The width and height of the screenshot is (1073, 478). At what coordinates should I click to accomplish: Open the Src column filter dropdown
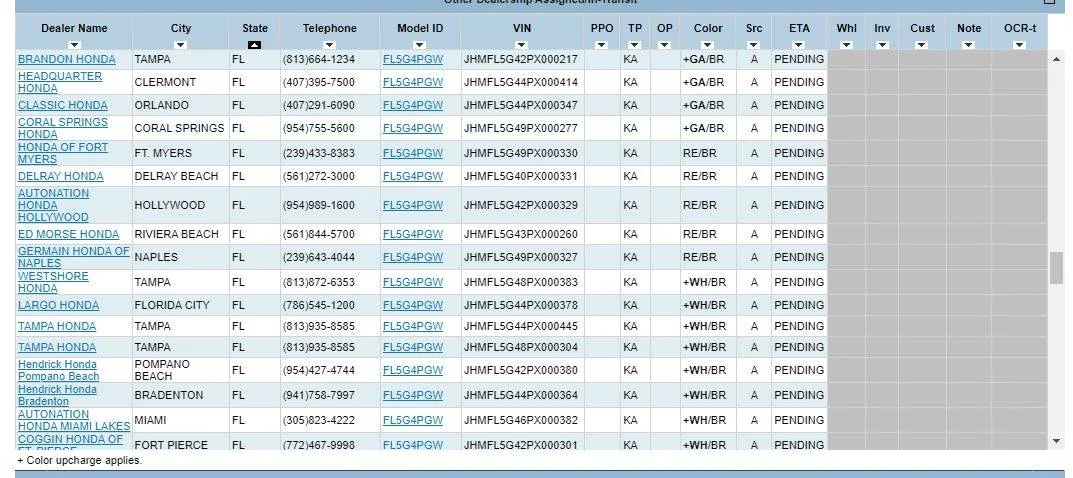pos(753,45)
